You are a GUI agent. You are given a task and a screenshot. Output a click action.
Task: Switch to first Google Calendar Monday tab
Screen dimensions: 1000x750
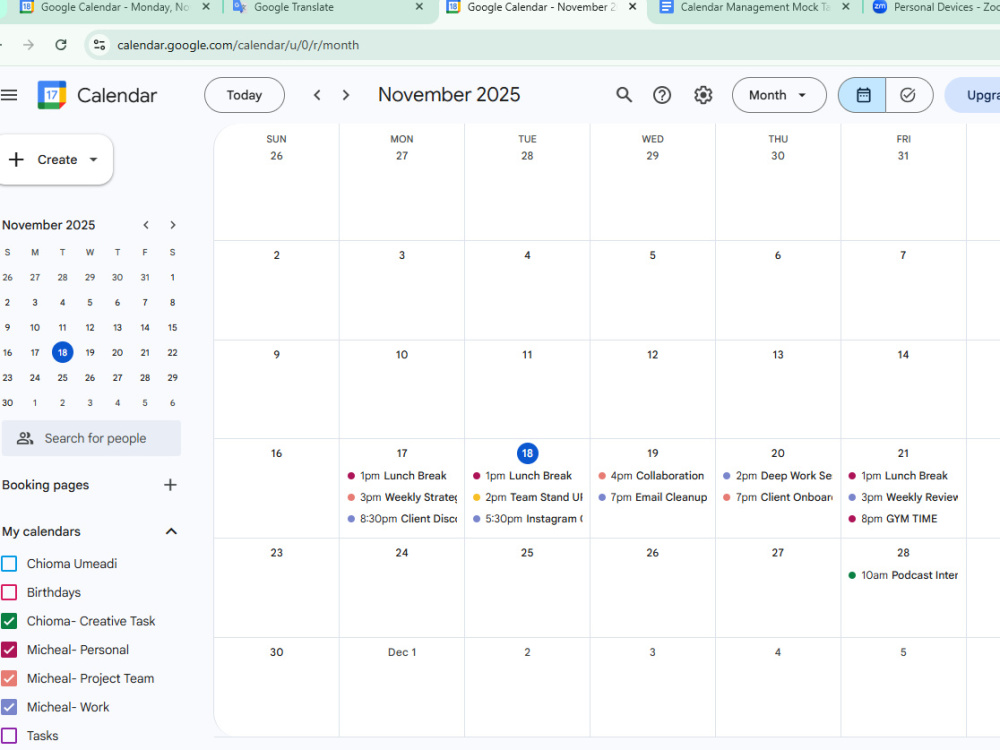coord(115,7)
